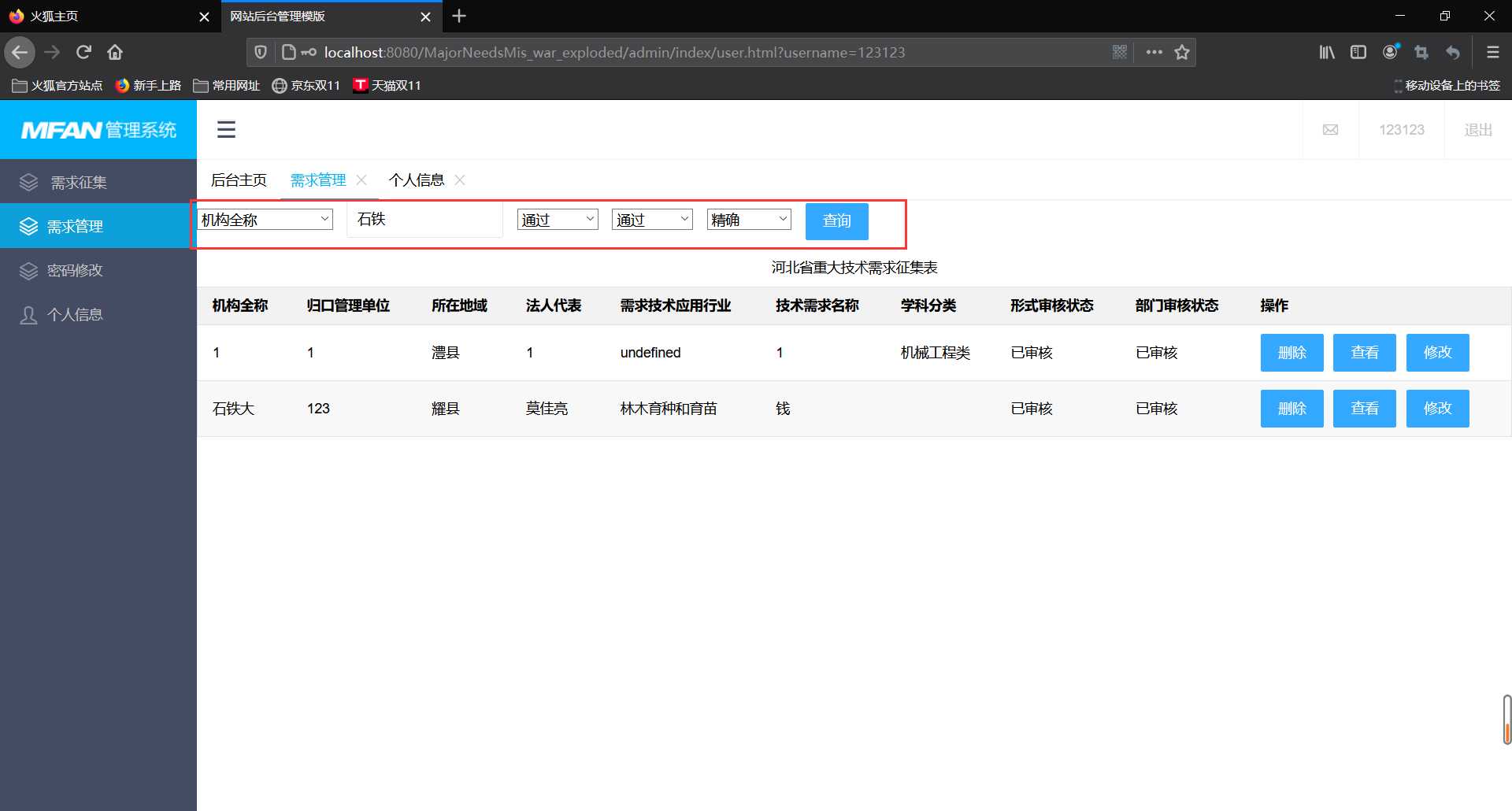This screenshot has height=811, width=1512.
Task: Bookmark this page with the star icon
Action: tap(1182, 52)
